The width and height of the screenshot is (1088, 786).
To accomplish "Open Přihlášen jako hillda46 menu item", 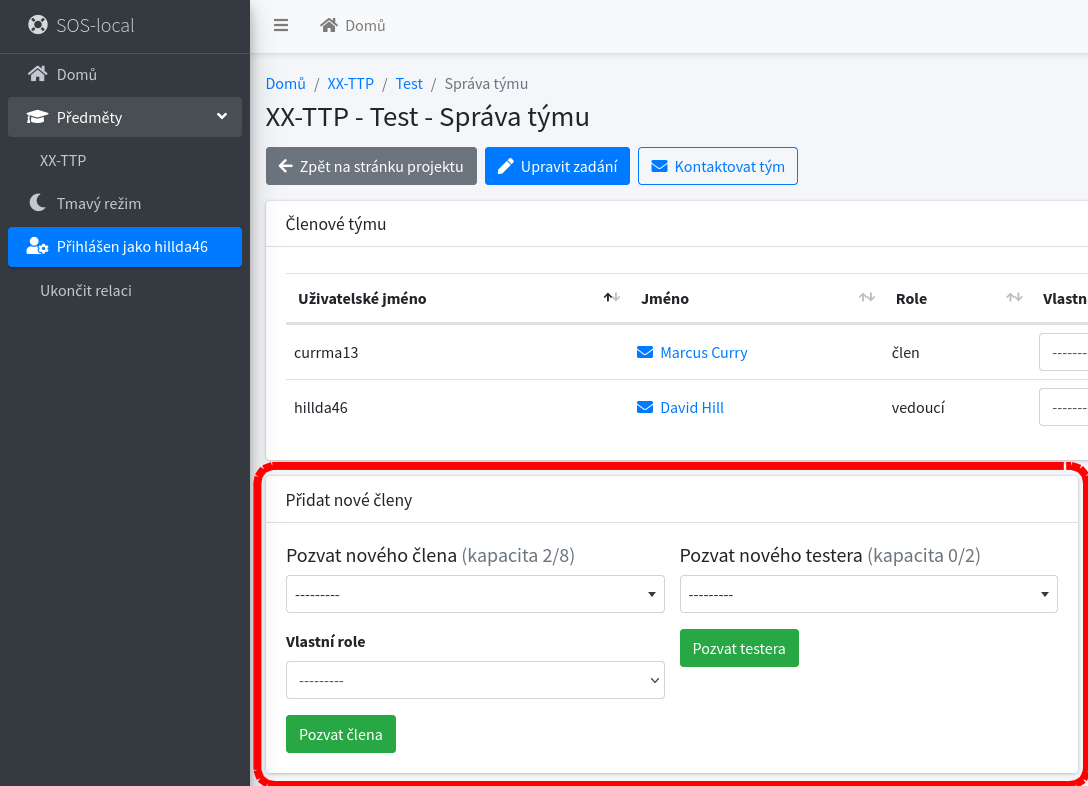I will [125, 247].
